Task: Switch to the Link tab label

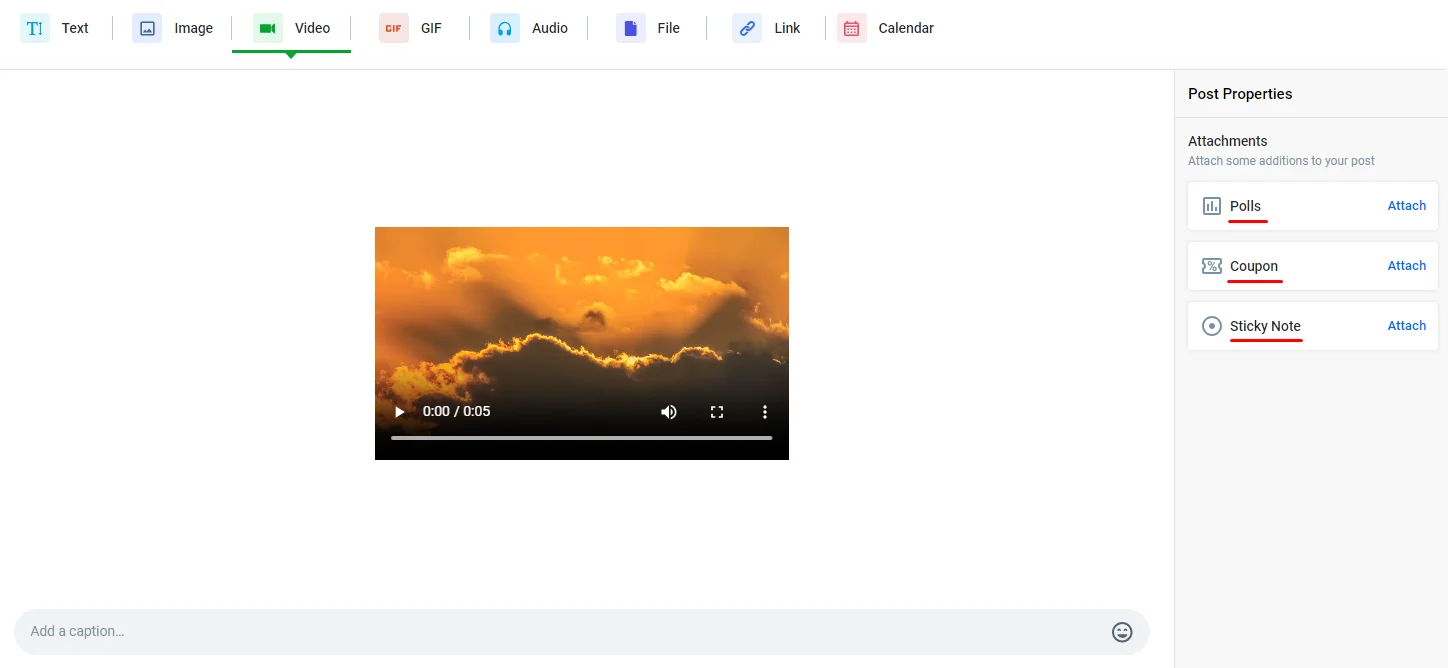Action: click(787, 28)
